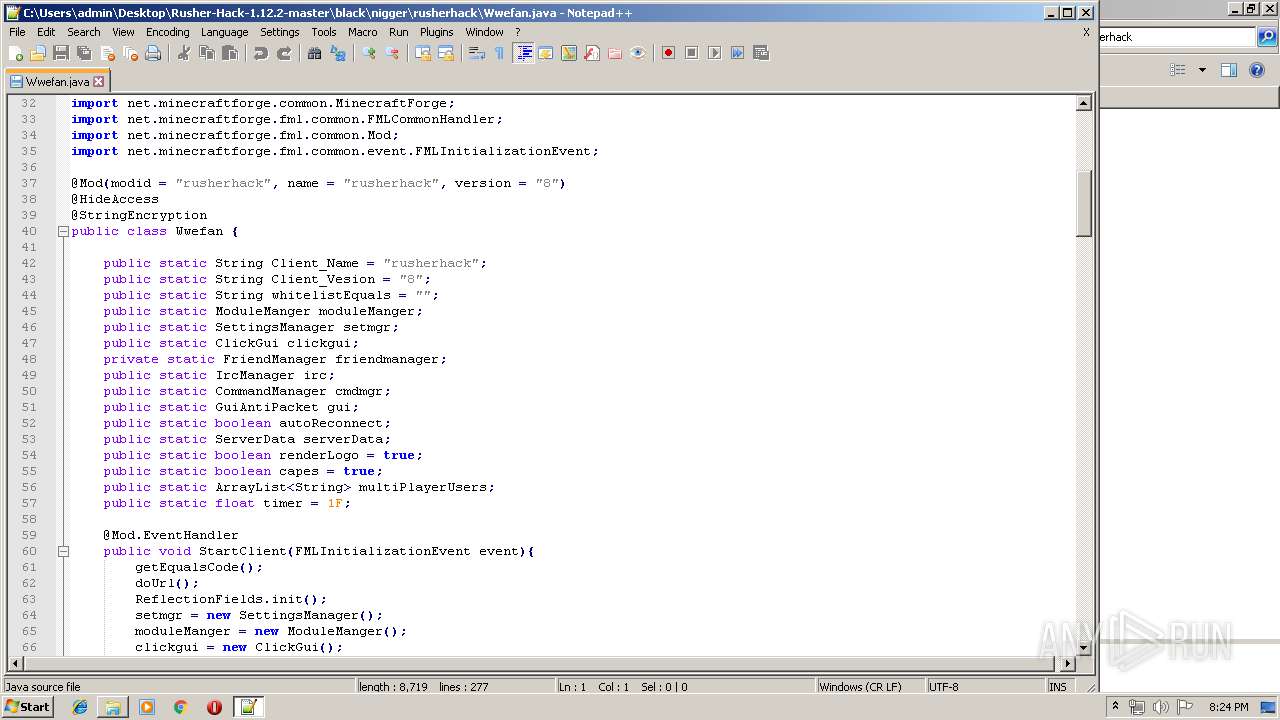
Task: Close the Wwefan.java tab with its red X
Action: click(x=98, y=82)
